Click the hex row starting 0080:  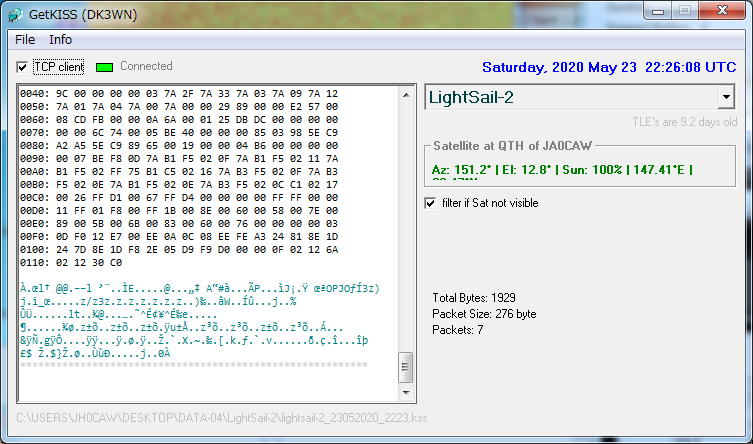coord(179,145)
